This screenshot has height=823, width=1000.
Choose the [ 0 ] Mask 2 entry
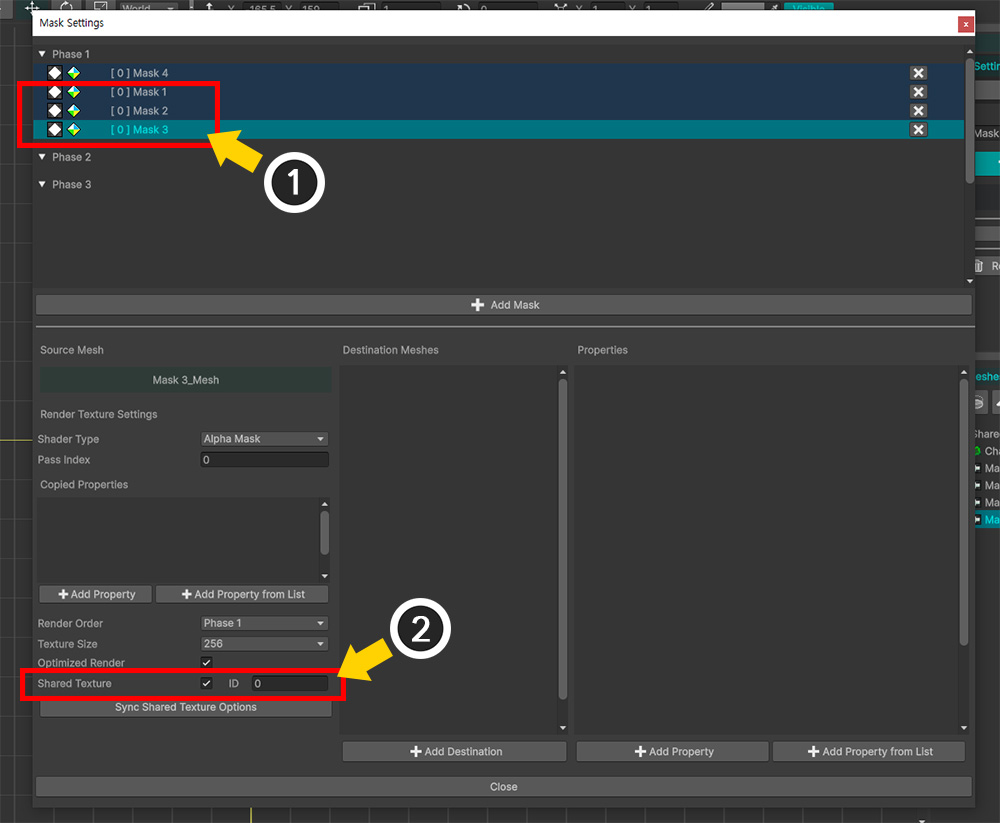tap(498, 111)
